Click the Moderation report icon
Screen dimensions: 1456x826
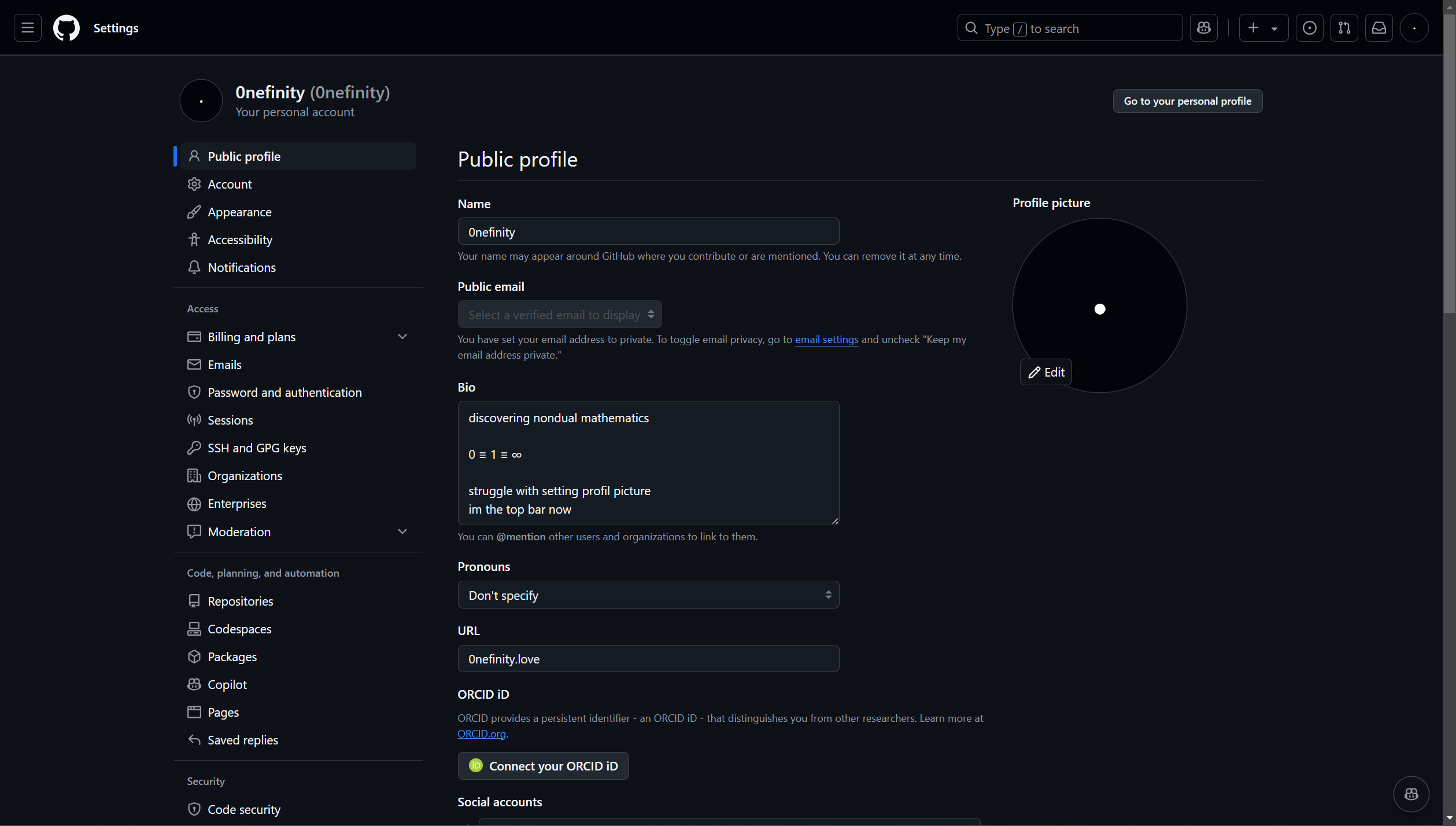tap(194, 532)
